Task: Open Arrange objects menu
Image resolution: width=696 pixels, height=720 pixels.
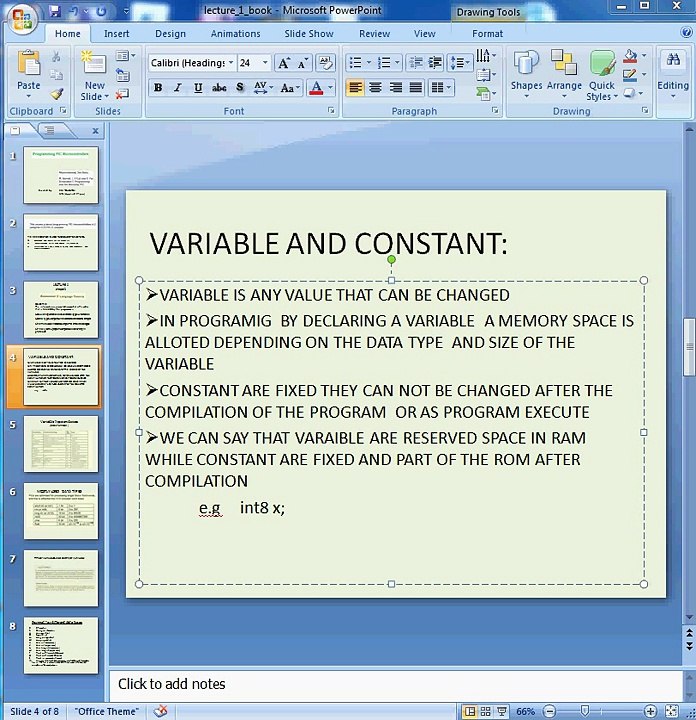Action: tap(564, 74)
